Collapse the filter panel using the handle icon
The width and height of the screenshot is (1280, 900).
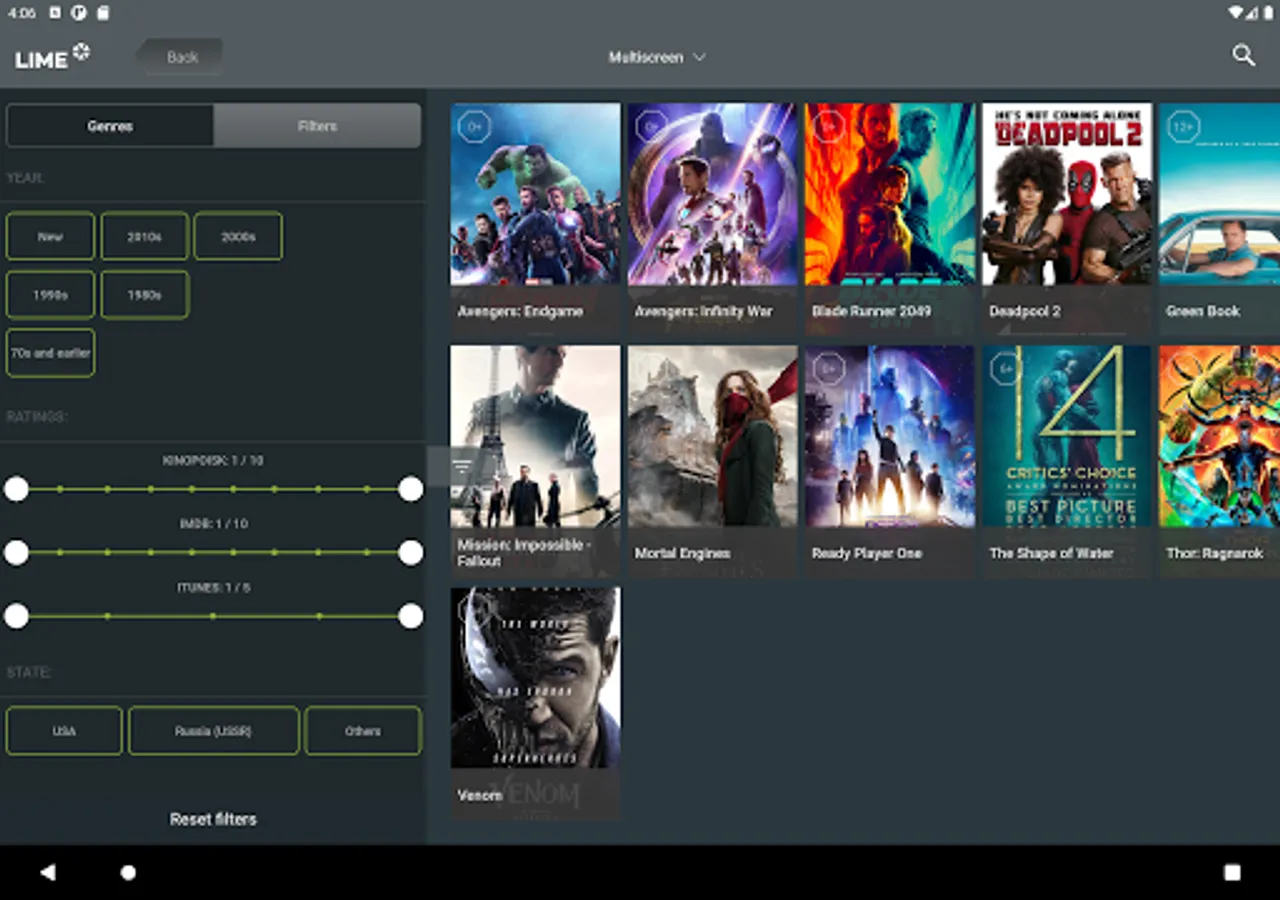pyautogui.click(x=461, y=466)
